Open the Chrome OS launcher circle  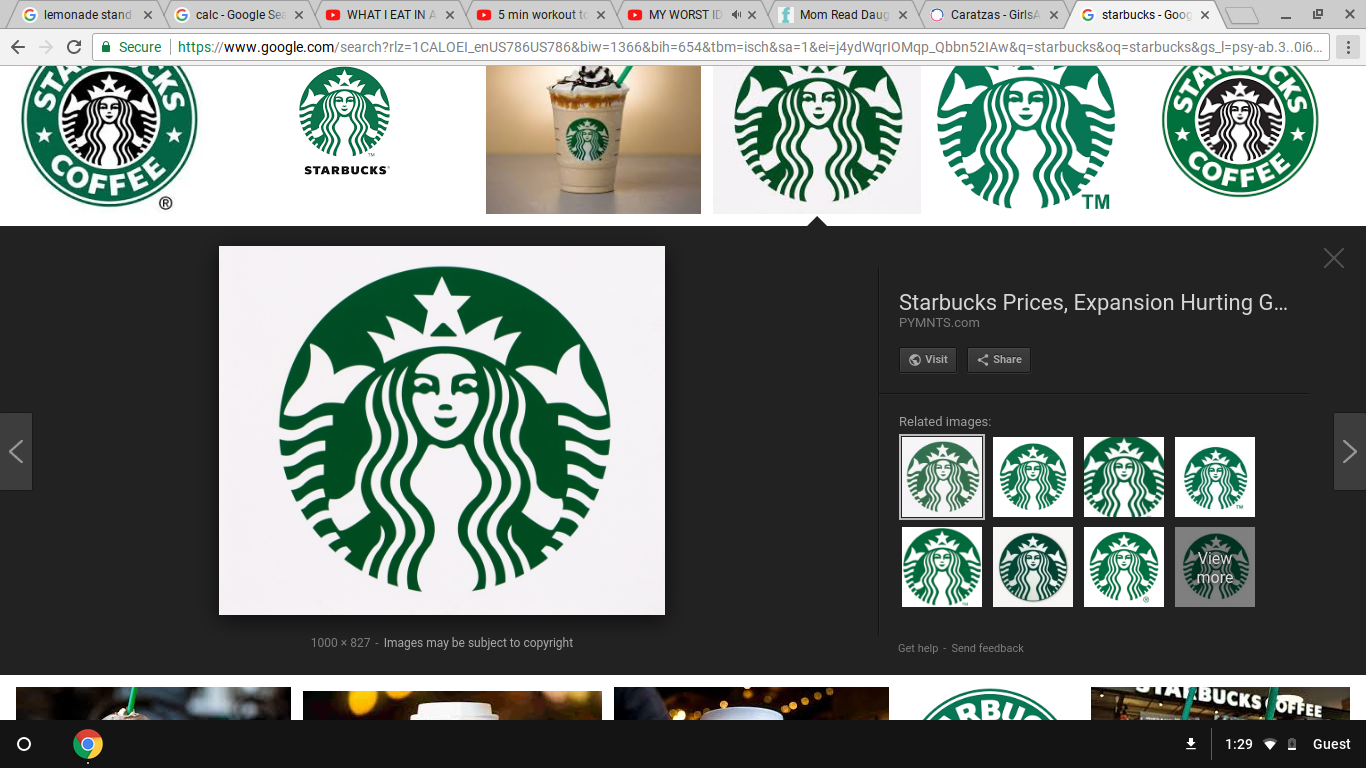(x=24, y=744)
